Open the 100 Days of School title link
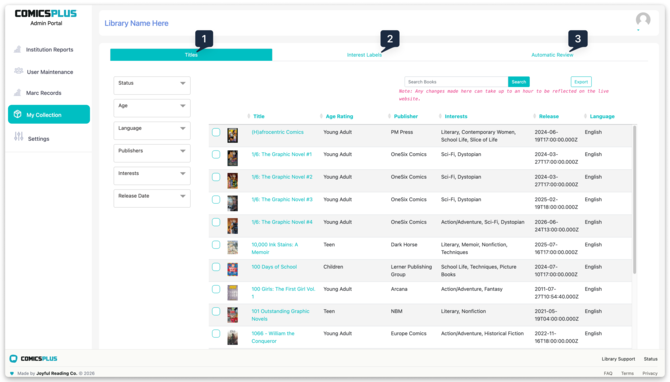Screen dimensions: 670x382 (274, 267)
